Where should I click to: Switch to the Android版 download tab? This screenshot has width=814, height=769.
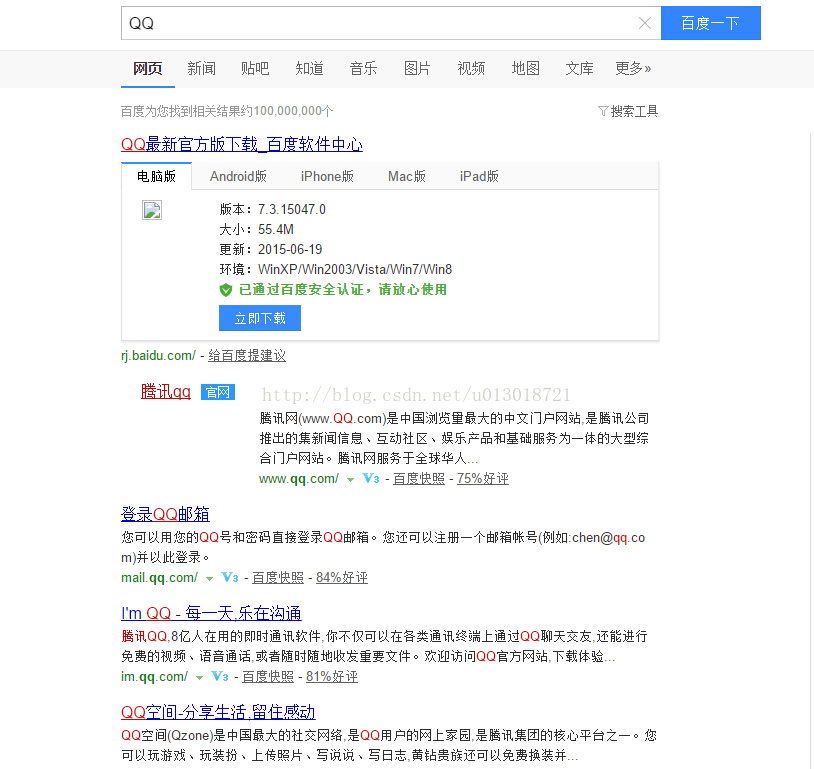tap(238, 177)
